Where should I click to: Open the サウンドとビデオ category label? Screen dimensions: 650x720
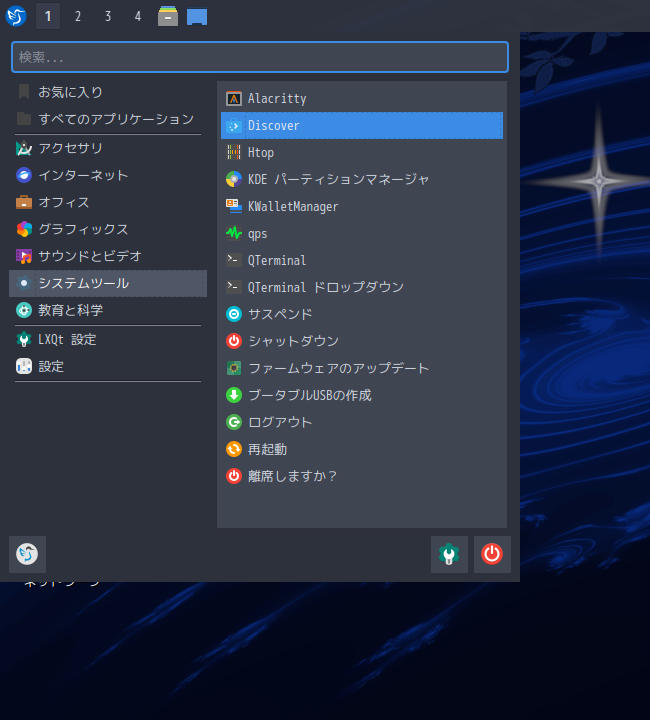pos(90,256)
